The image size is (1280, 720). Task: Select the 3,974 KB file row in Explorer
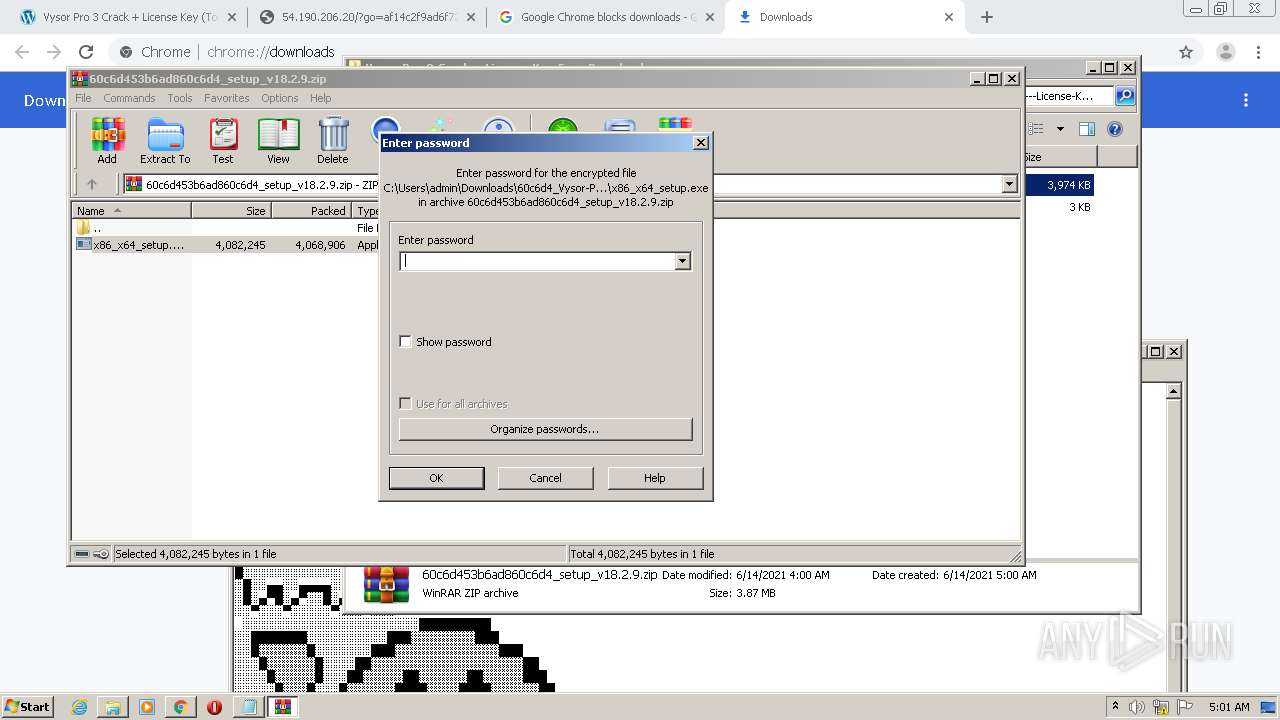click(1060, 185)
